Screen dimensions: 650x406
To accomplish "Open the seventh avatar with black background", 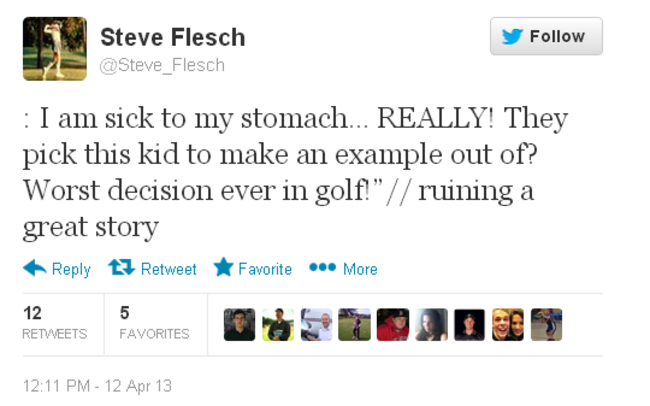I will 469,325.
